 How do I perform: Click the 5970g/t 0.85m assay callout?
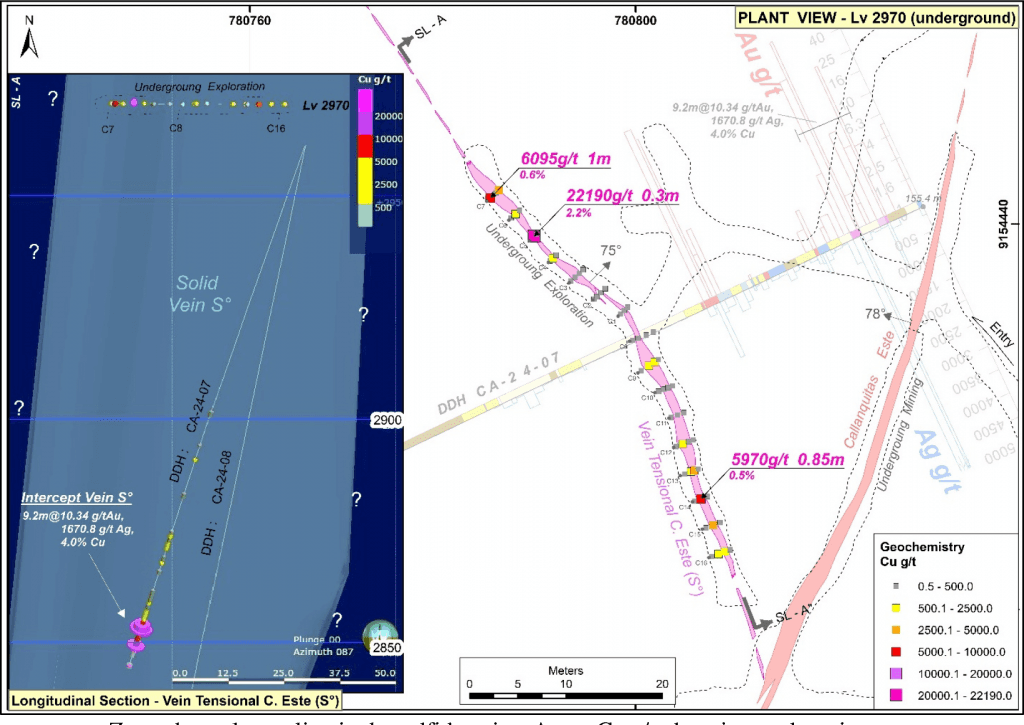(787, 459)
